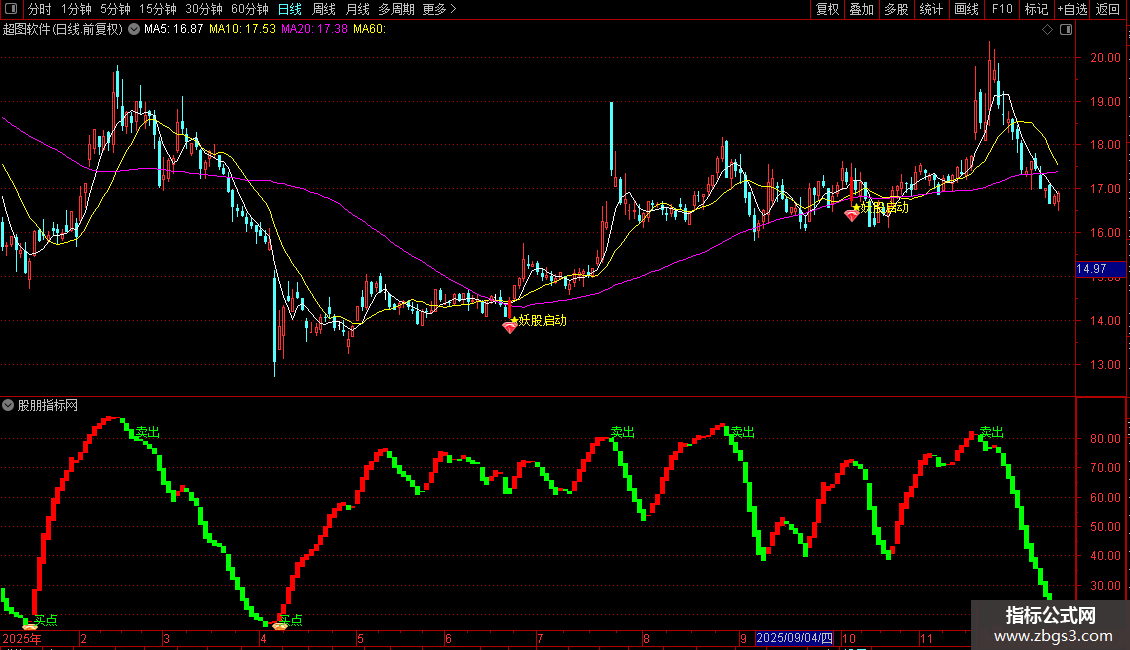The width and height of the screenshot is (1130, 650).
Task: Click the 卖出 sell label near August
Action: (x=623, y=432)
